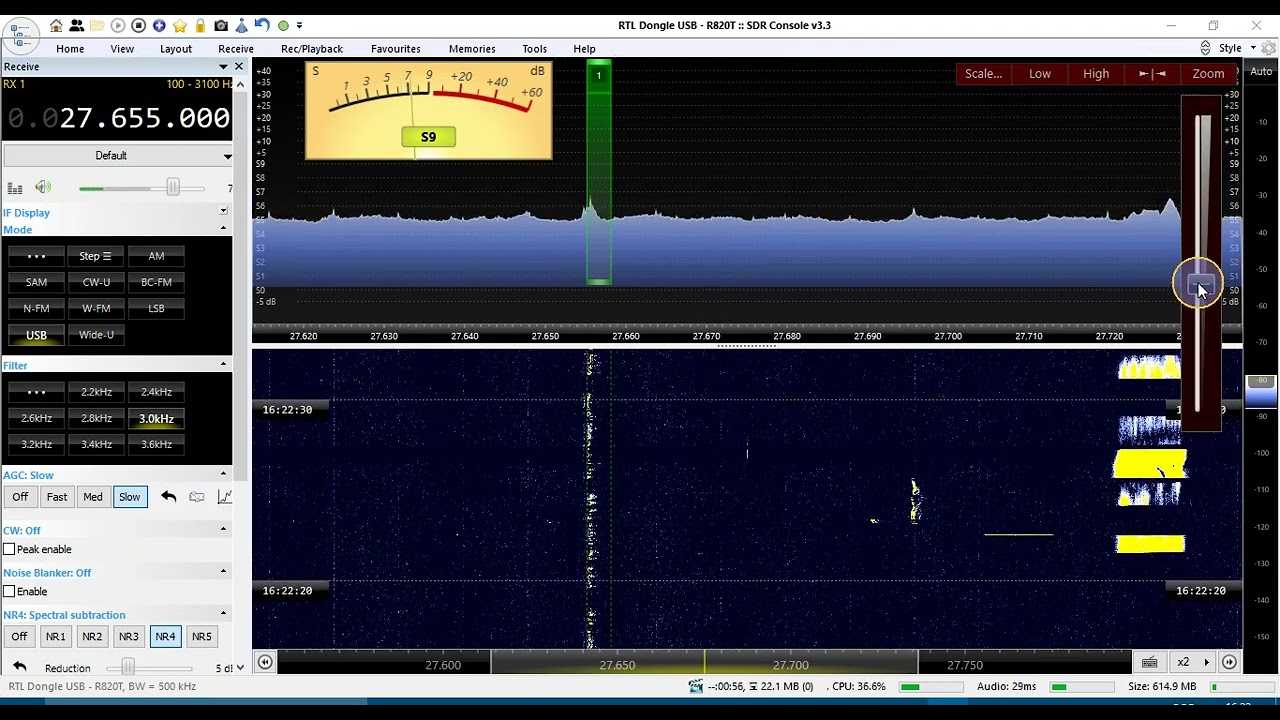
Task: Select the 3.6kHz filter
Action: click(156, 444)
